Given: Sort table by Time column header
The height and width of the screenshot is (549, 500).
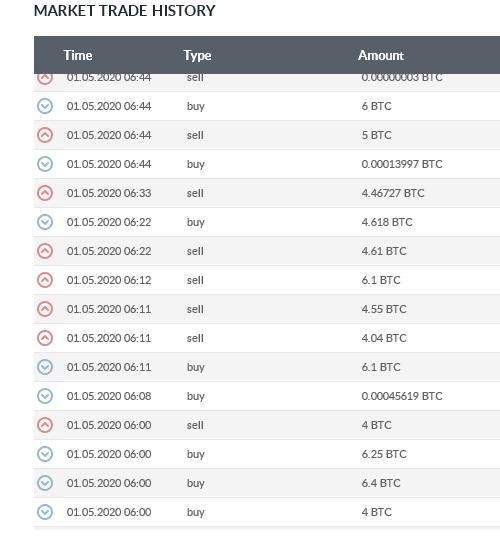Looking at the screenshot, I should pyautogui.click(x=78, y=55).
